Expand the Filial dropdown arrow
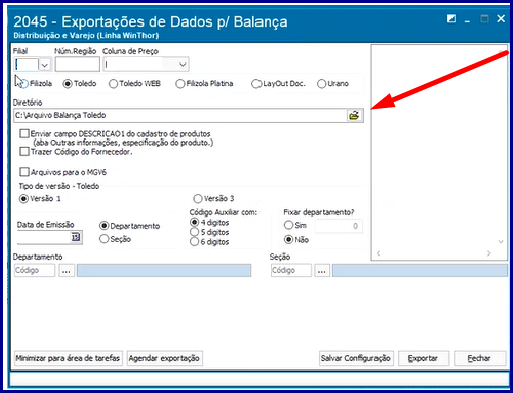 [x=45, y=64]
